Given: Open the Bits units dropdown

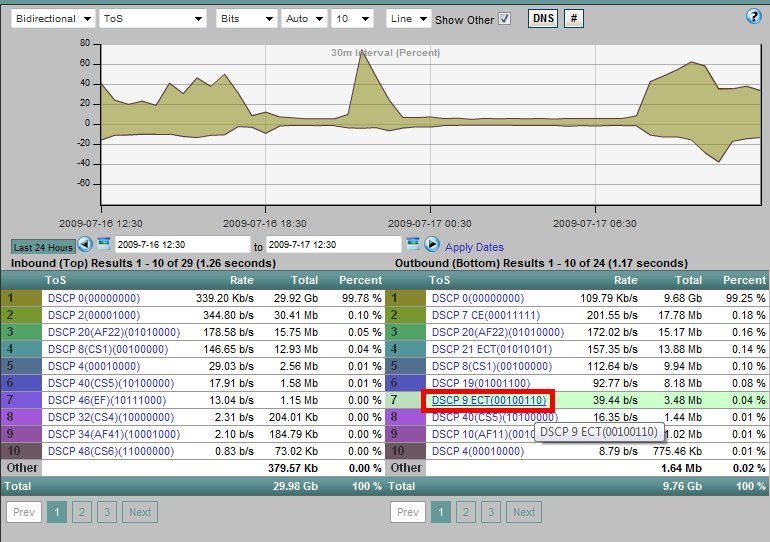Looking at the screenshot, I should (x=247, y=19).
